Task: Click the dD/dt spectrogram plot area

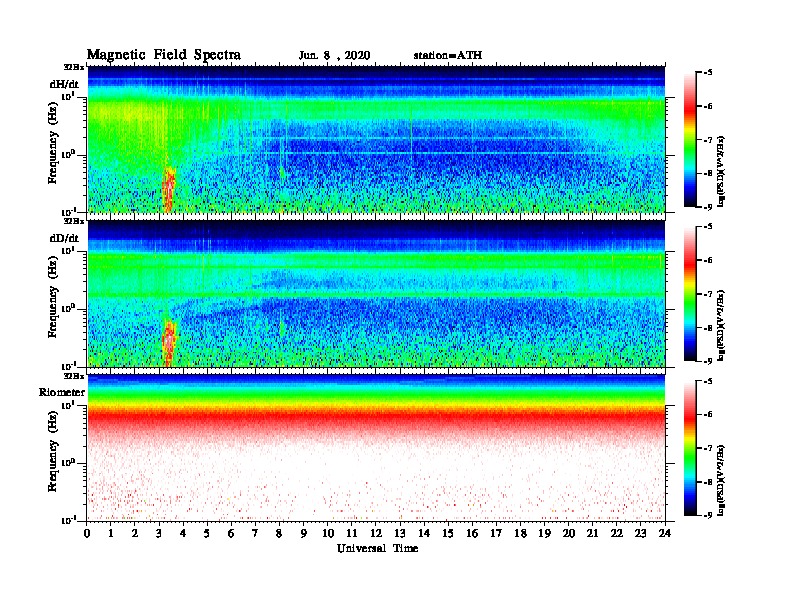Action: pos(376,294)
